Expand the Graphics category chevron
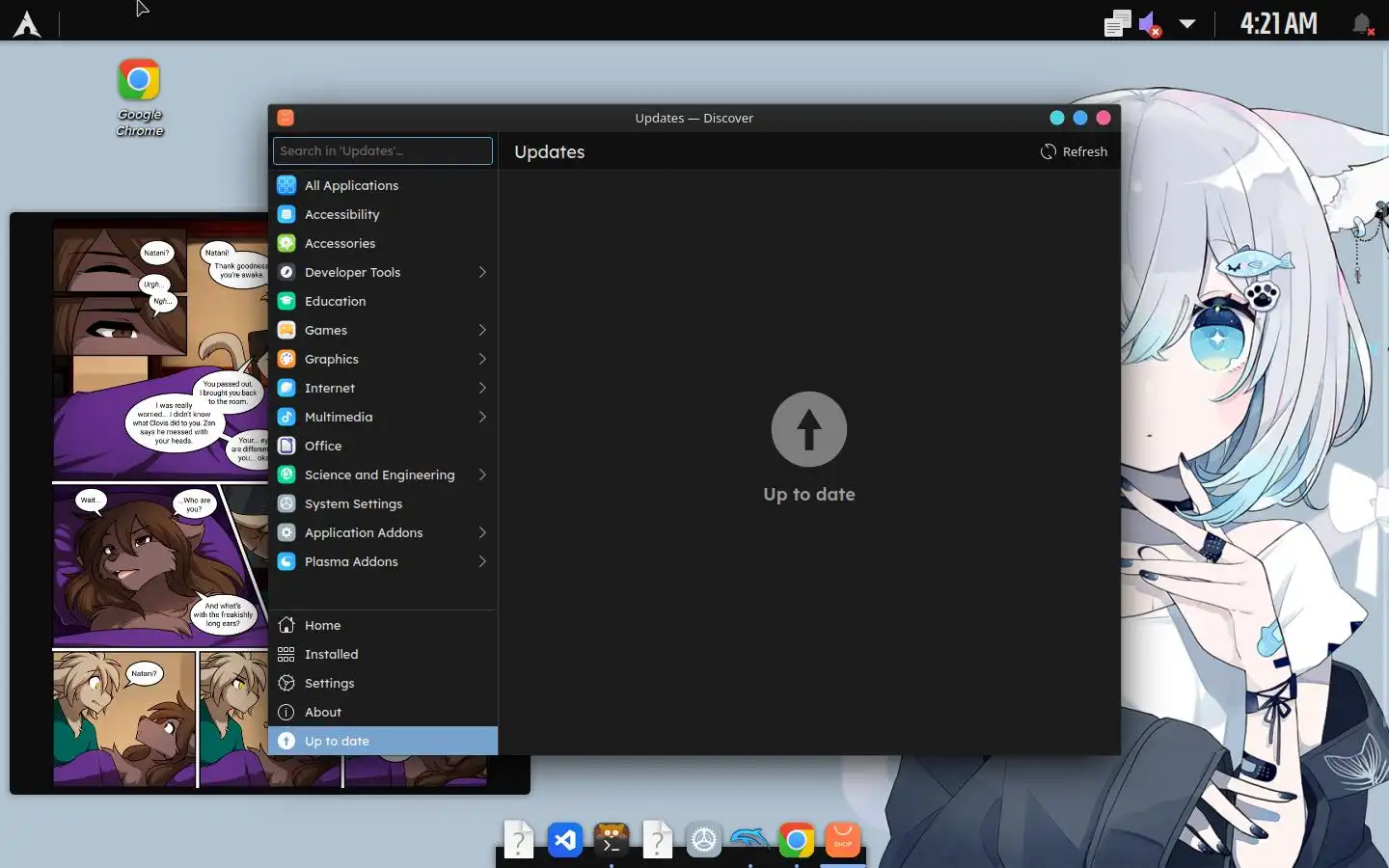 tap(482, 359)
